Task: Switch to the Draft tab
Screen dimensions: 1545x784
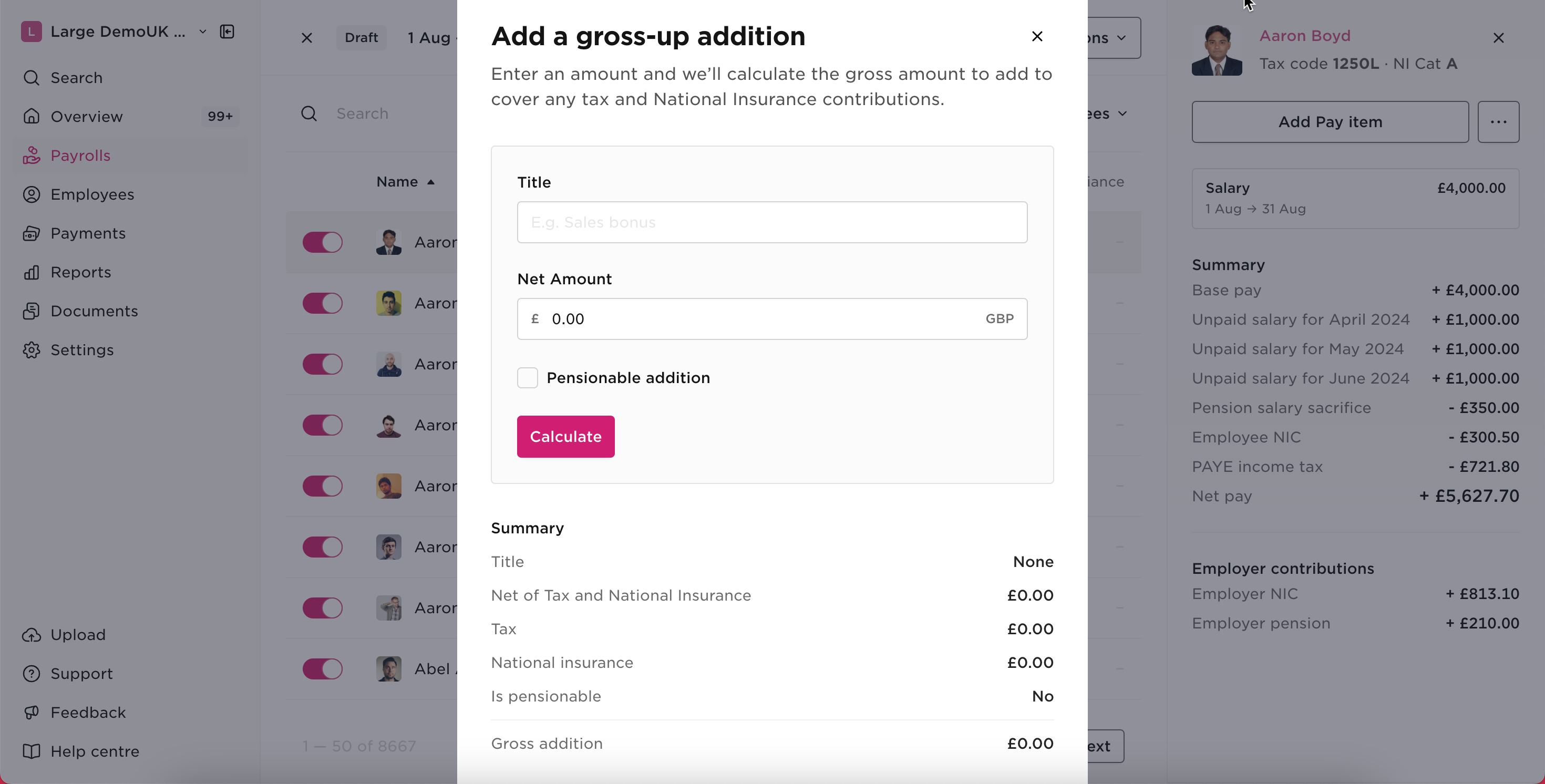Action: [x=361, y=37]
